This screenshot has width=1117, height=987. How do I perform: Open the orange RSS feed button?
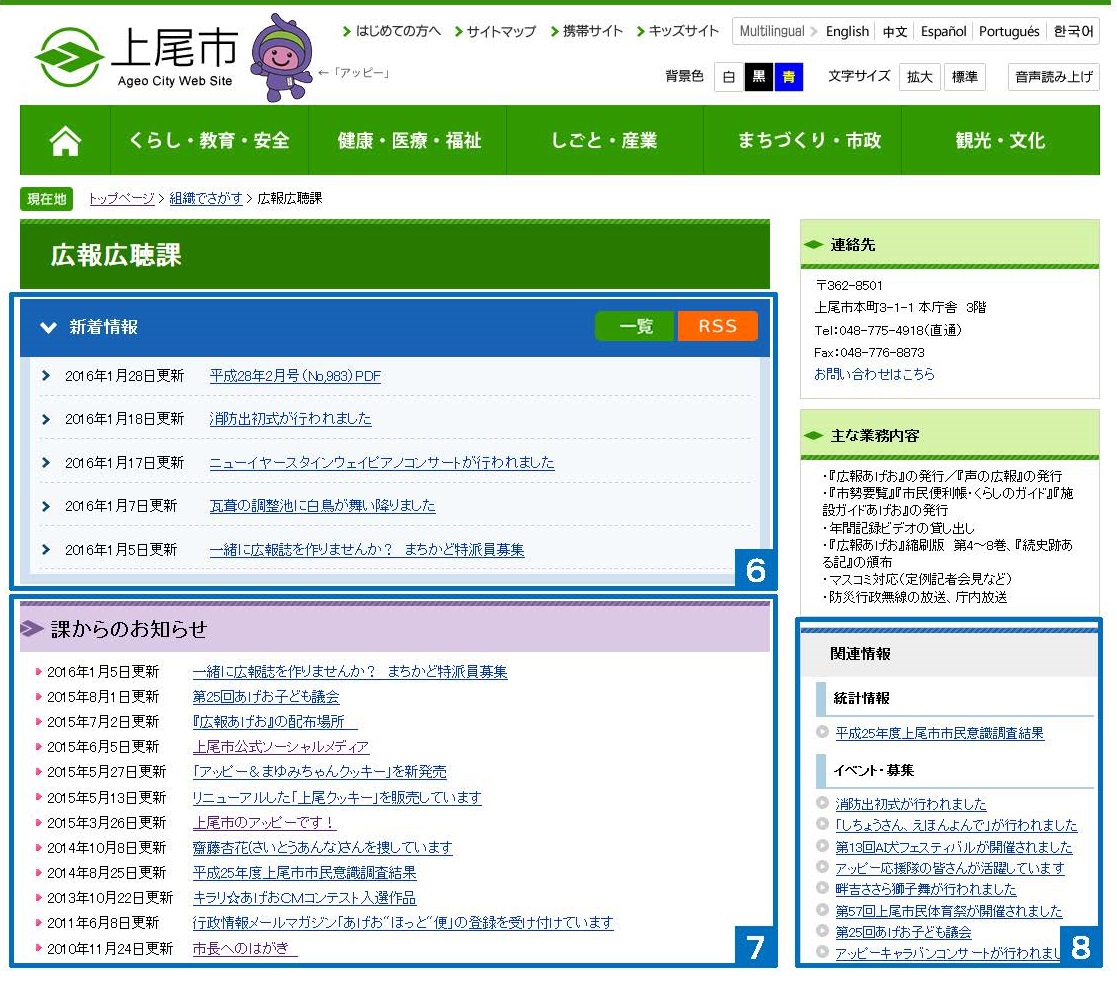tap(717, 326)
